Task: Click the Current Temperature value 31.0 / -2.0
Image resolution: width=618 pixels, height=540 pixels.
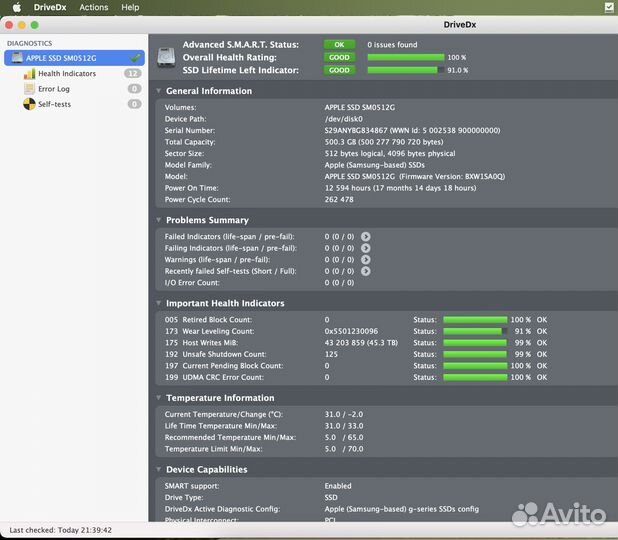Action: [x=344, y=414]
